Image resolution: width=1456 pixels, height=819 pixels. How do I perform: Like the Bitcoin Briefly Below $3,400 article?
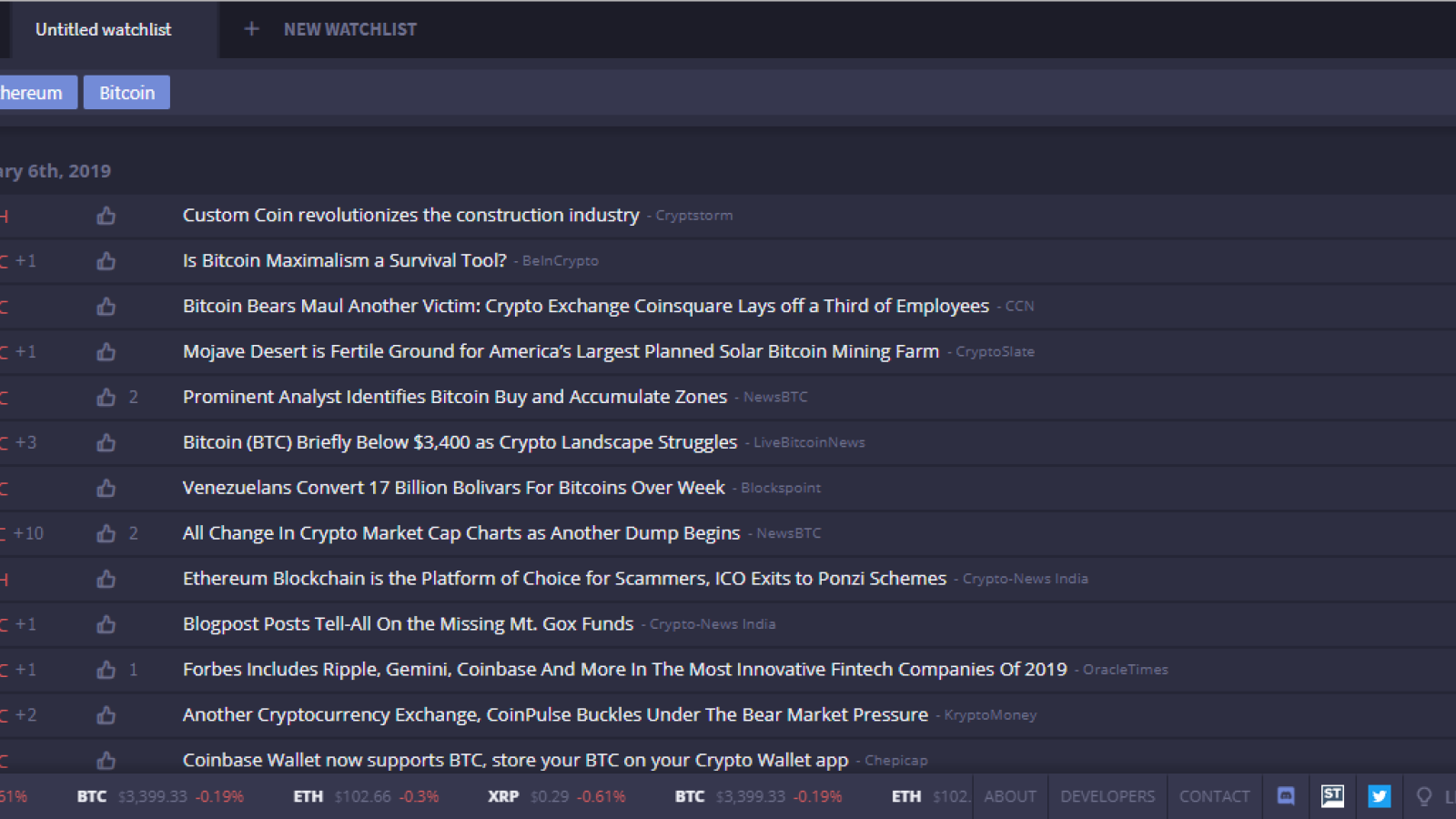tap(106, 443)
